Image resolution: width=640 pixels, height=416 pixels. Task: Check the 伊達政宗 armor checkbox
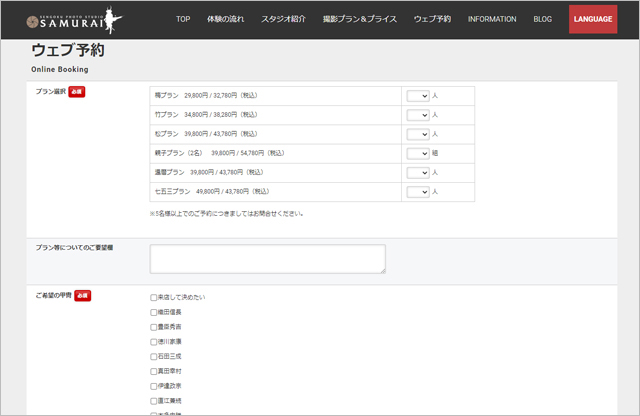tap(153, 386)
